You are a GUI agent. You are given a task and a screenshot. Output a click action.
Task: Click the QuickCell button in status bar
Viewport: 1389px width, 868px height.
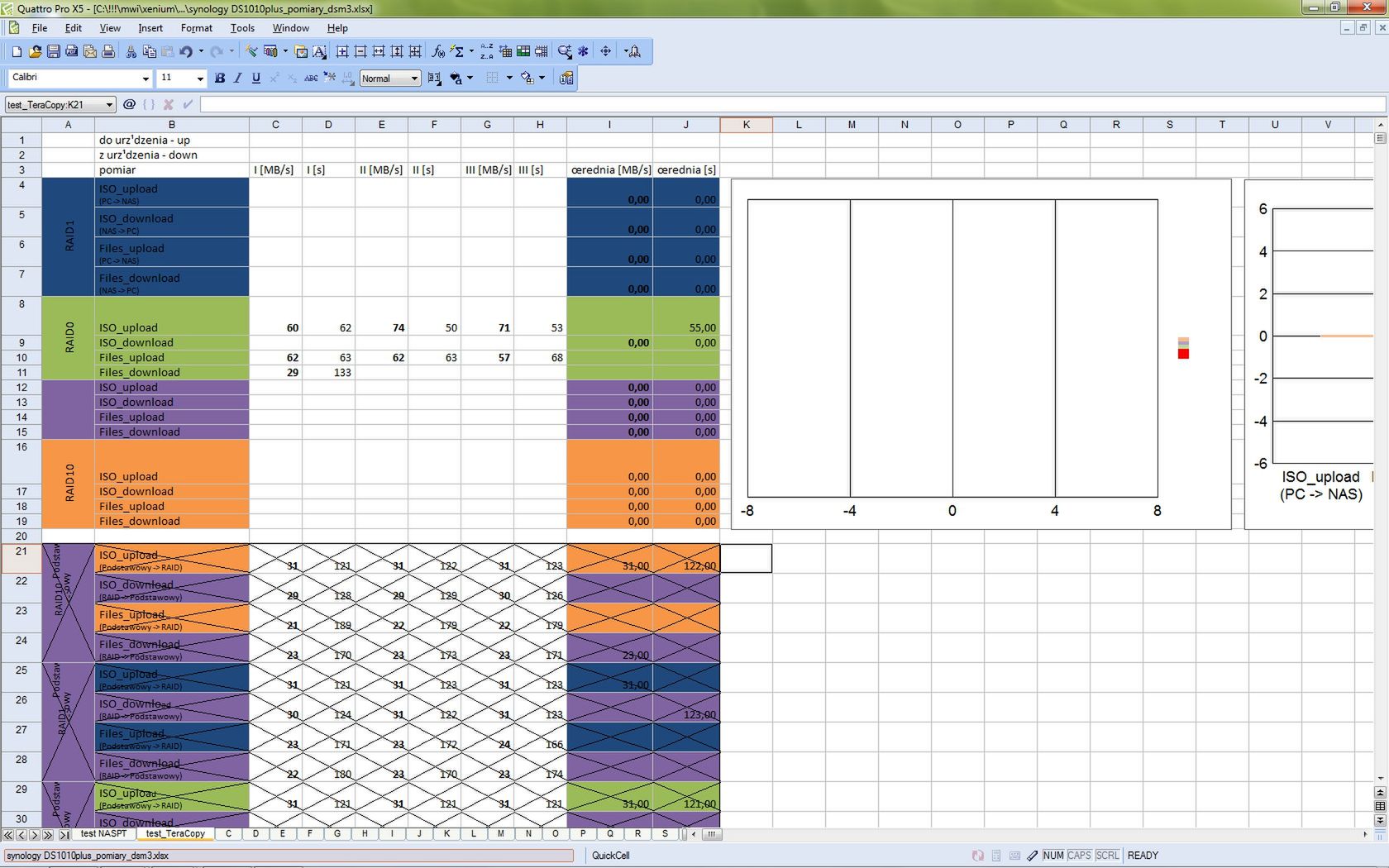pyautogui.click(x=611, y=856)
